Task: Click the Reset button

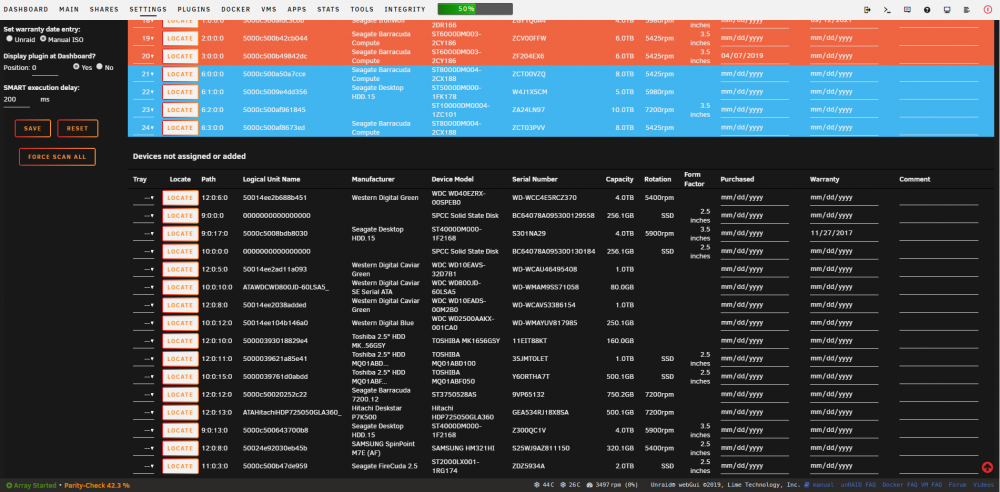Action: coord(77,128)
